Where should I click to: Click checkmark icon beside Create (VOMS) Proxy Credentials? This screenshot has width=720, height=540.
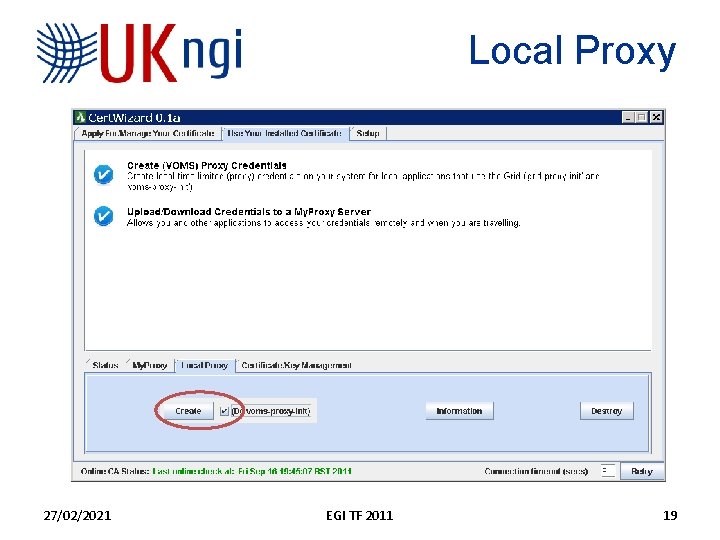pos(103,175)
